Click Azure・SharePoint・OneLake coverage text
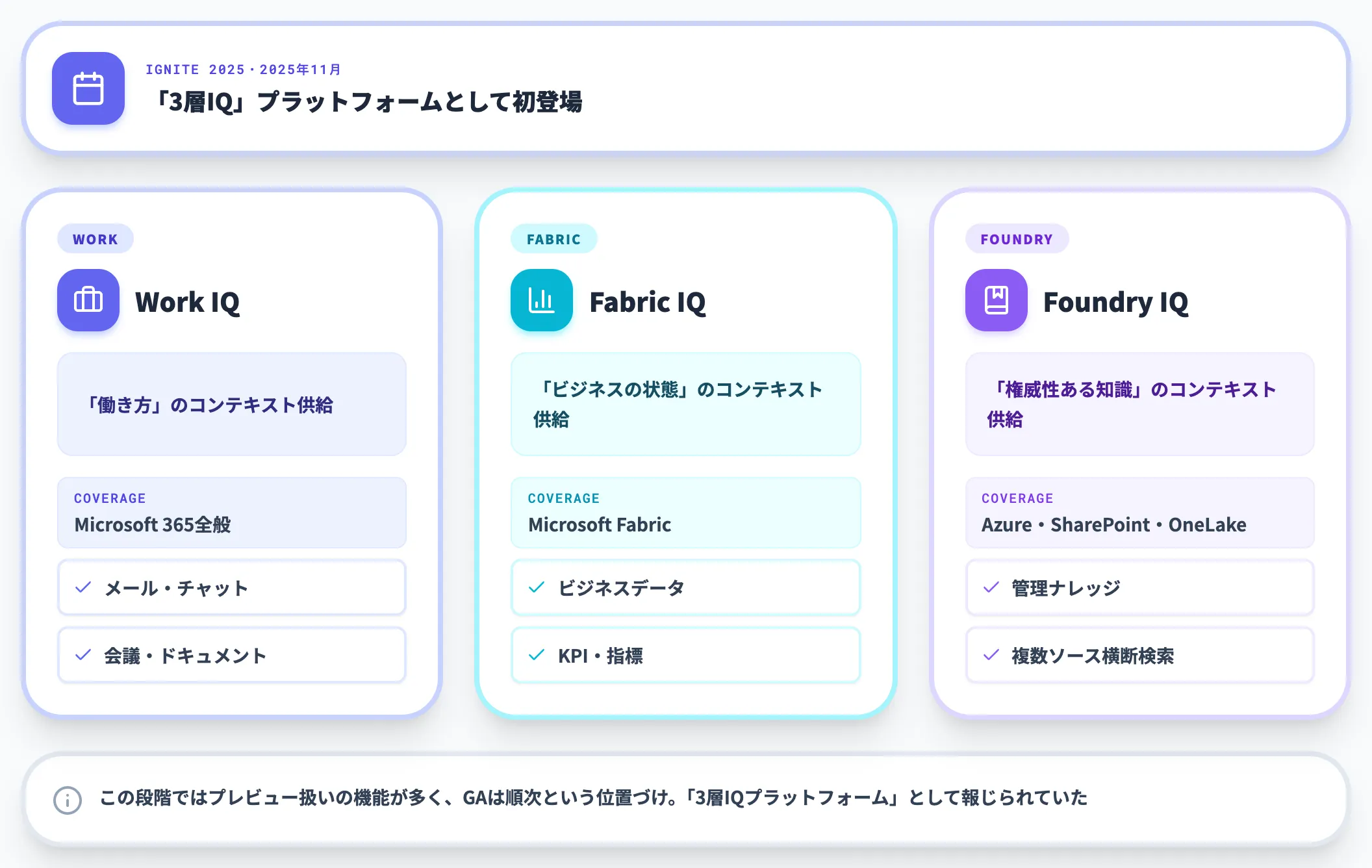The width and height of the screenshot is (1372, 868). (1114, 524)
